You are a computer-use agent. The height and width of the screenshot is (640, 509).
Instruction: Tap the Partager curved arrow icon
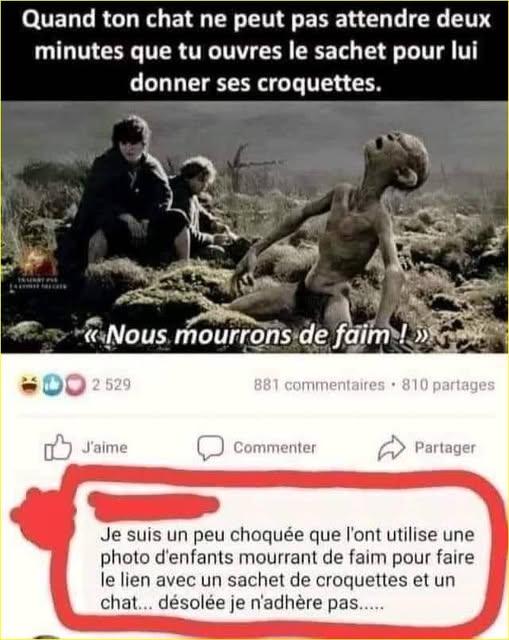click(391, 448)
